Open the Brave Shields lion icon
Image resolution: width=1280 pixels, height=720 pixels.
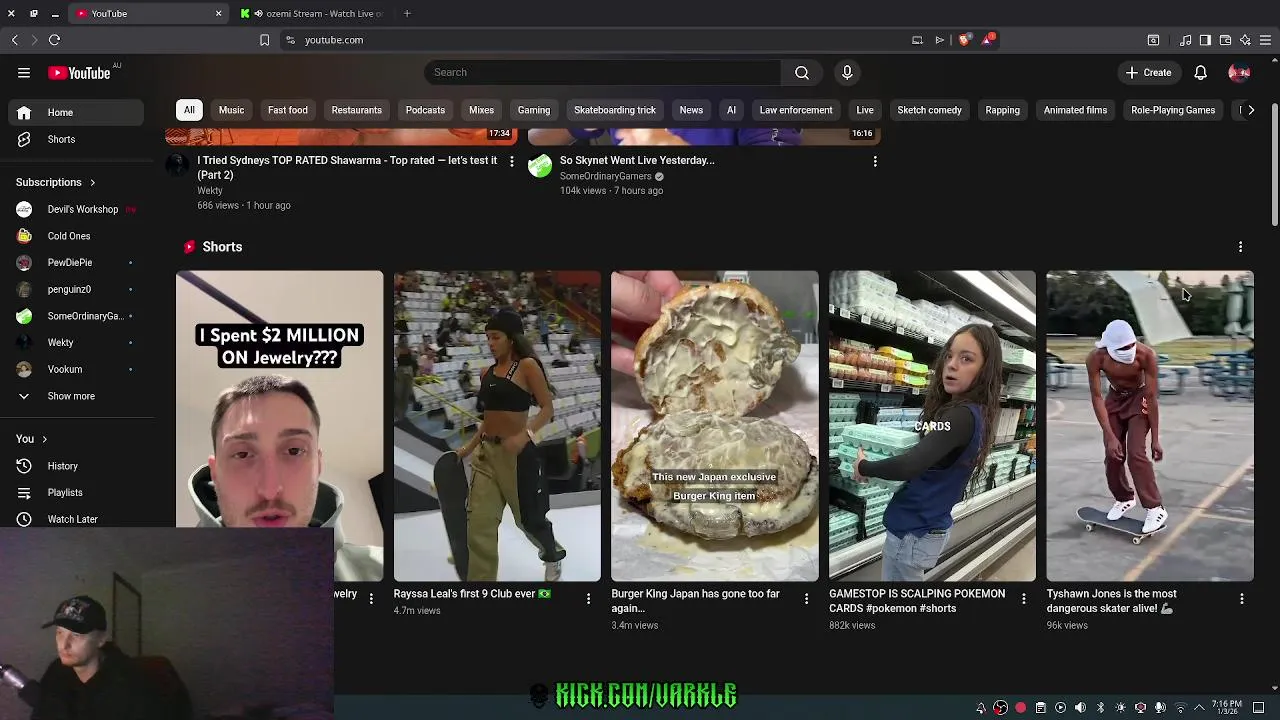point(964,40)
